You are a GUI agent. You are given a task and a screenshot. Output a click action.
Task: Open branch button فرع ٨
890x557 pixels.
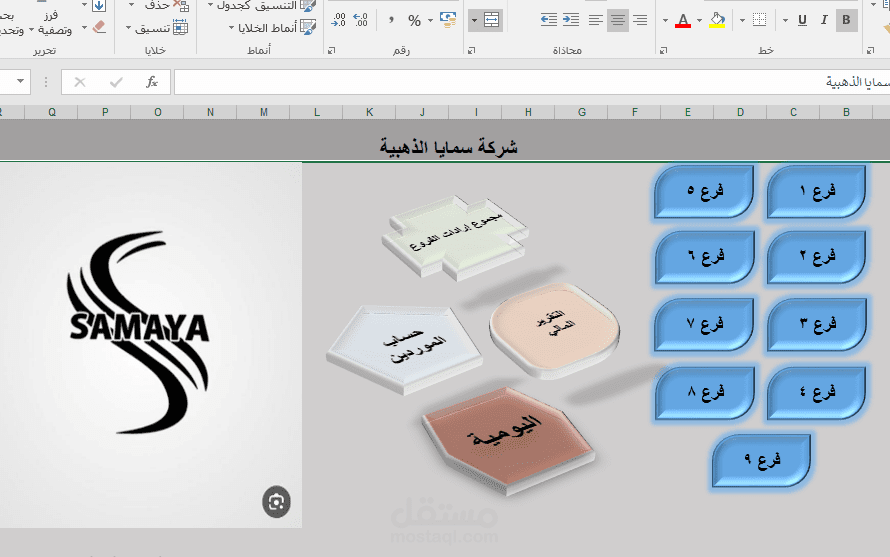point(704,392)
